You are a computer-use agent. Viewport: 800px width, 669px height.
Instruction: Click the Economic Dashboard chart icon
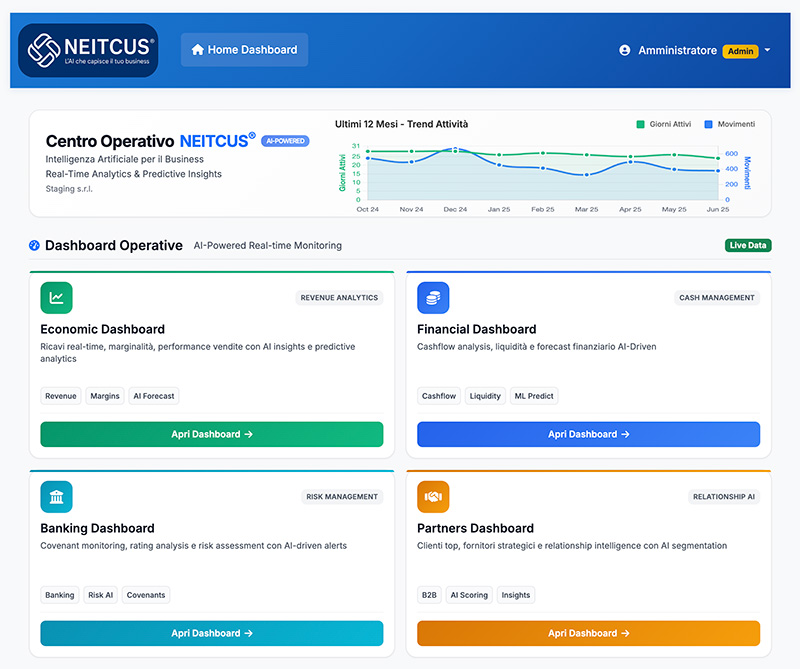56,297
